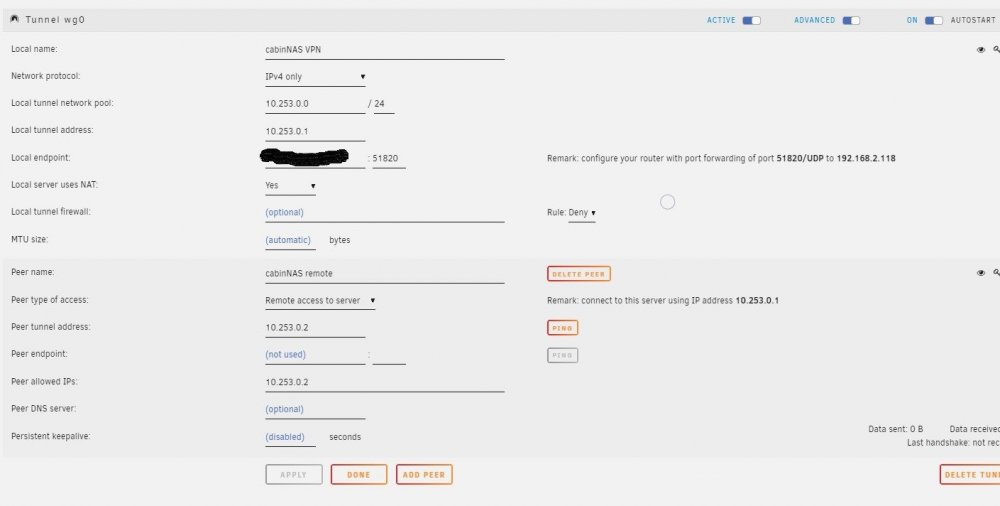Image resolution: width=1000 pixels, height=506 pixels.
Task: Edit the tunnel network pool 10.253.0.0 field
Action: point(315,104)
